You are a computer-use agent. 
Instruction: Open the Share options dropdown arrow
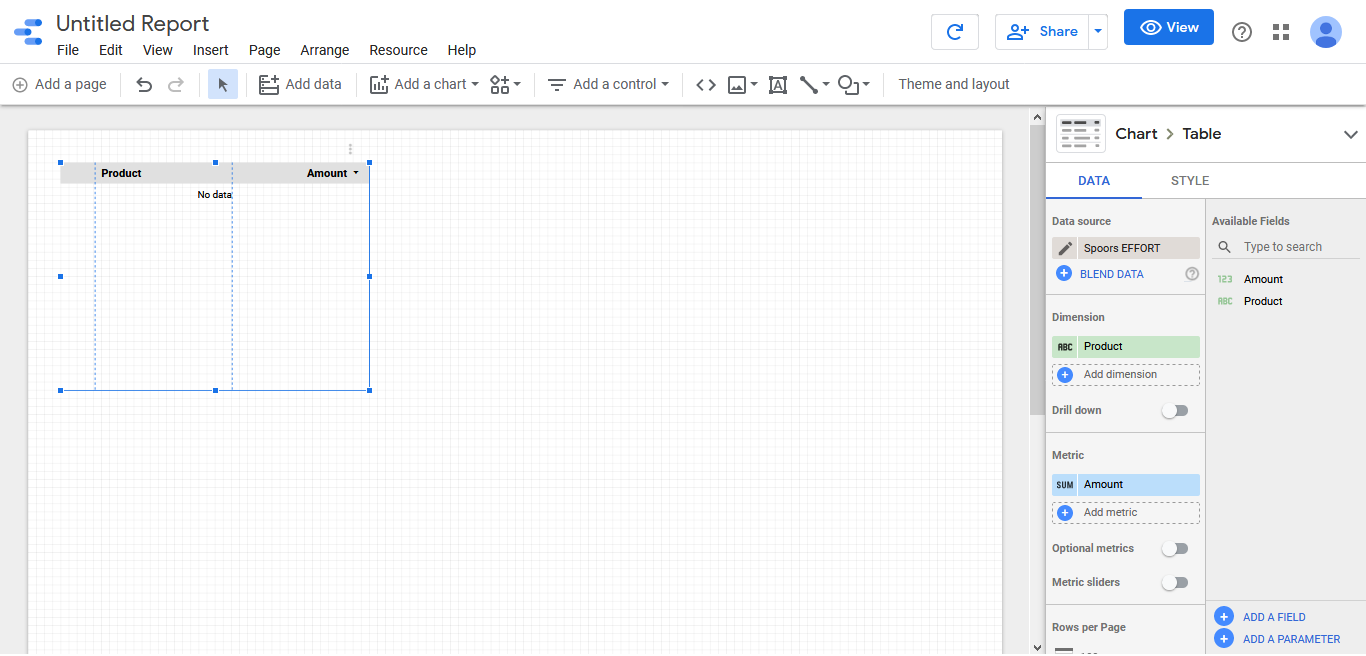click(x=1098, y=31)
